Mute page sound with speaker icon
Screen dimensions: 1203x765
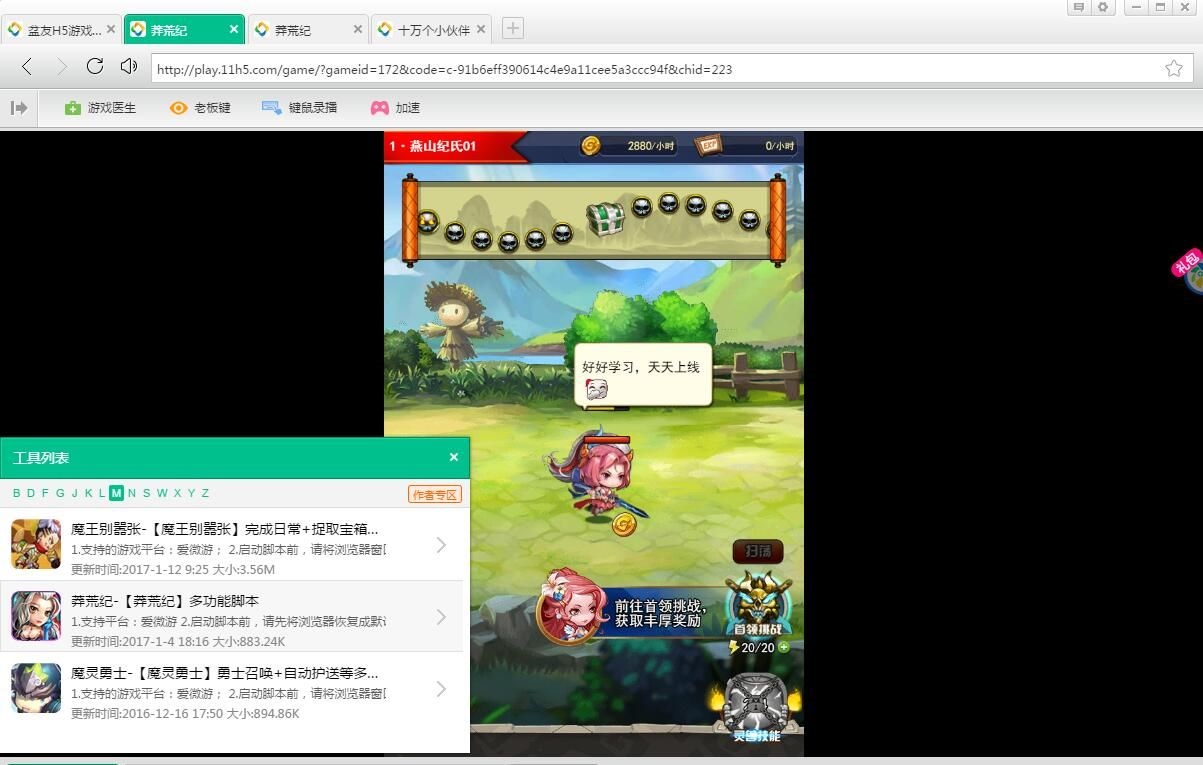[128, 66]
